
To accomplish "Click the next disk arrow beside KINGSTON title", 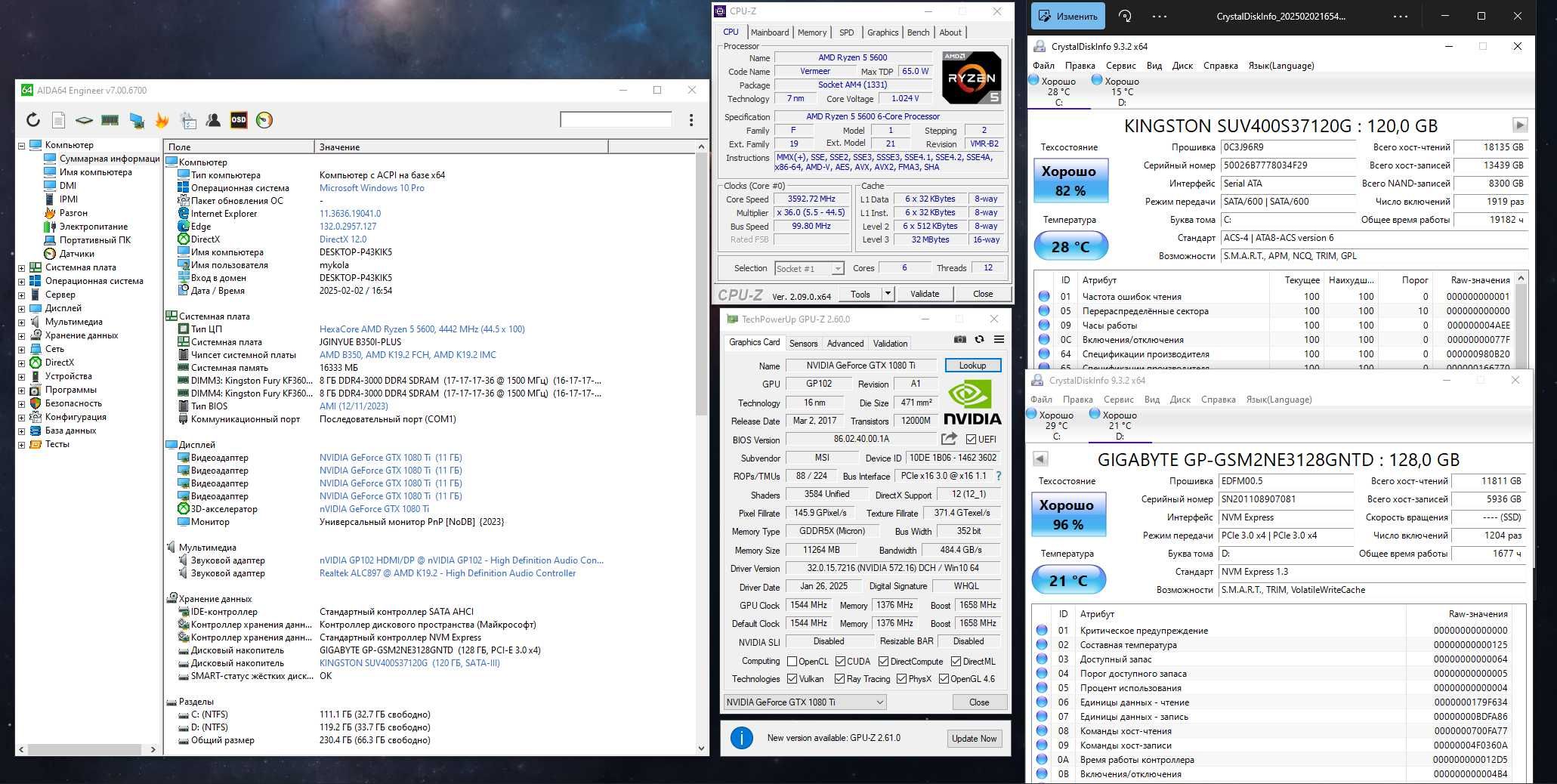I will [x=1520, y=125].
